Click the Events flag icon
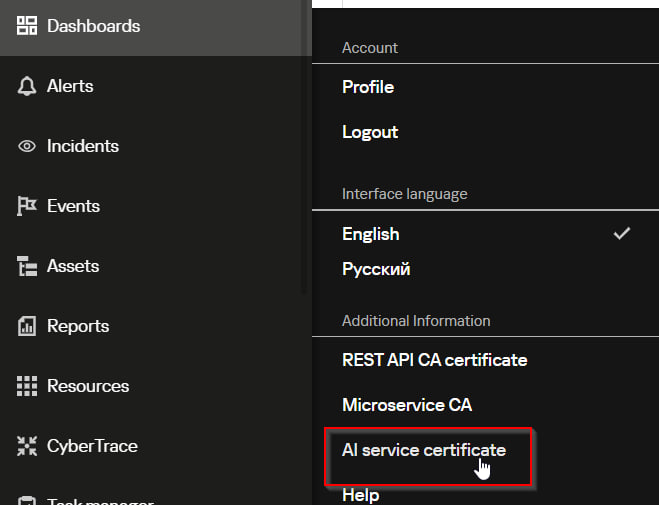Viewport: 659px width, 505px height. click(27, 206)
